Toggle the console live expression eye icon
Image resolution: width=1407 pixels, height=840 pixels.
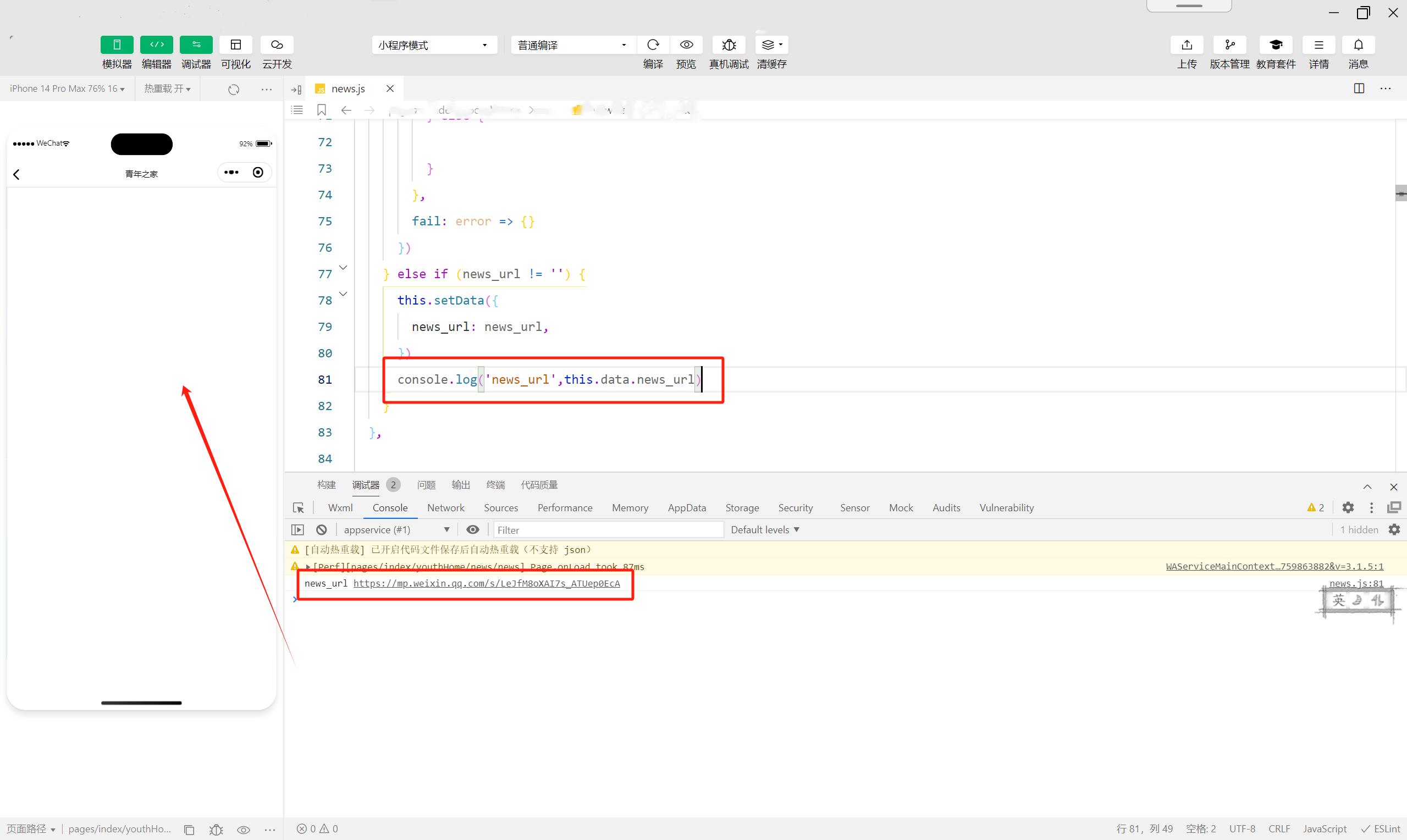click(473, 530)
